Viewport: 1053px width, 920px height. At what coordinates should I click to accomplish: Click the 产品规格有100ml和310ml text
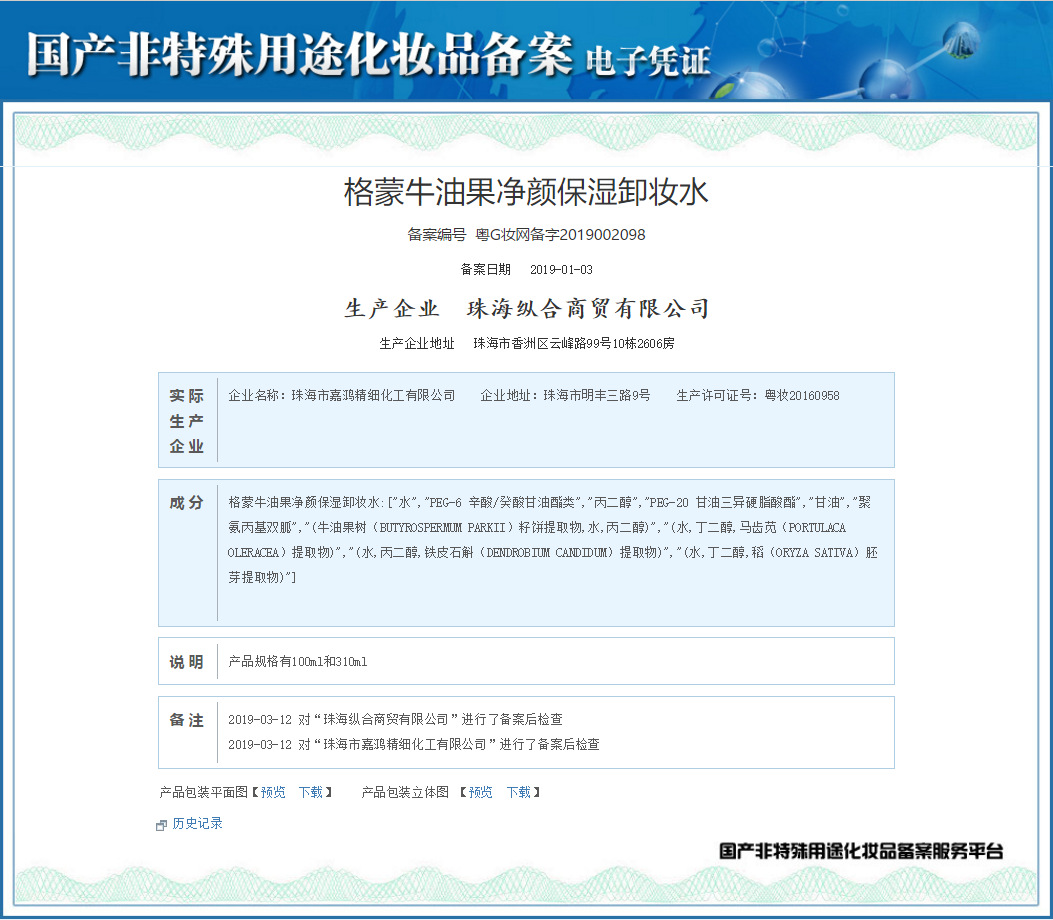tap(298, 662)
